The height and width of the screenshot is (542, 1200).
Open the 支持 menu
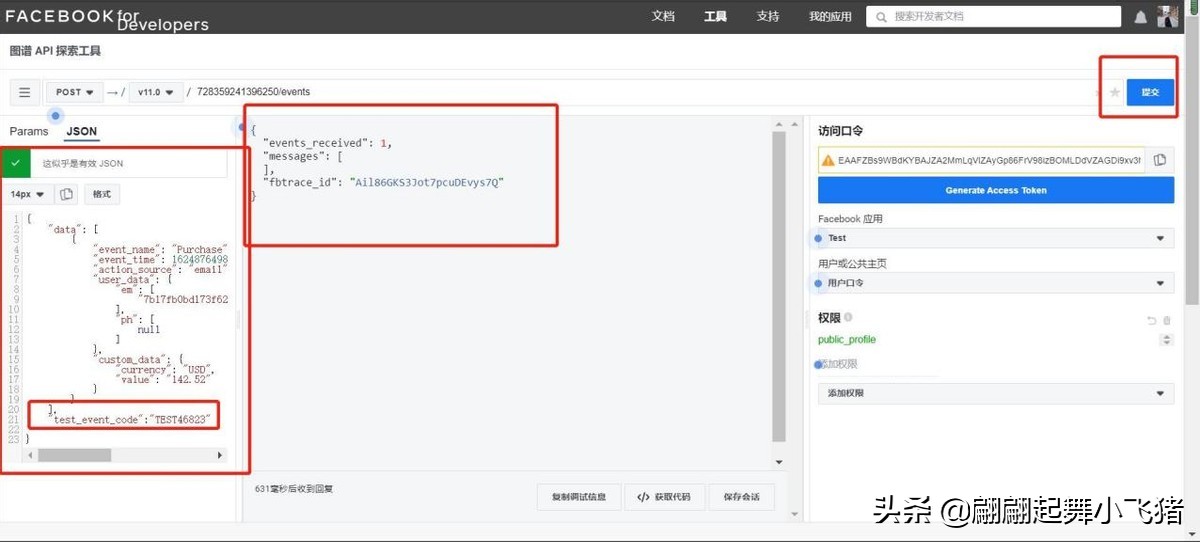[x=768, y=17]
